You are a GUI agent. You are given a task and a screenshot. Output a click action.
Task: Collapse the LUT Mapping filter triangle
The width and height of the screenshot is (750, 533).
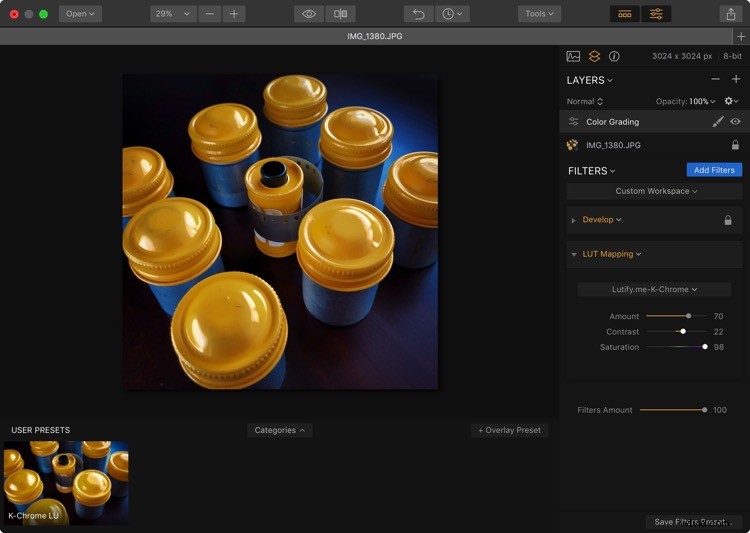point(574,255)
